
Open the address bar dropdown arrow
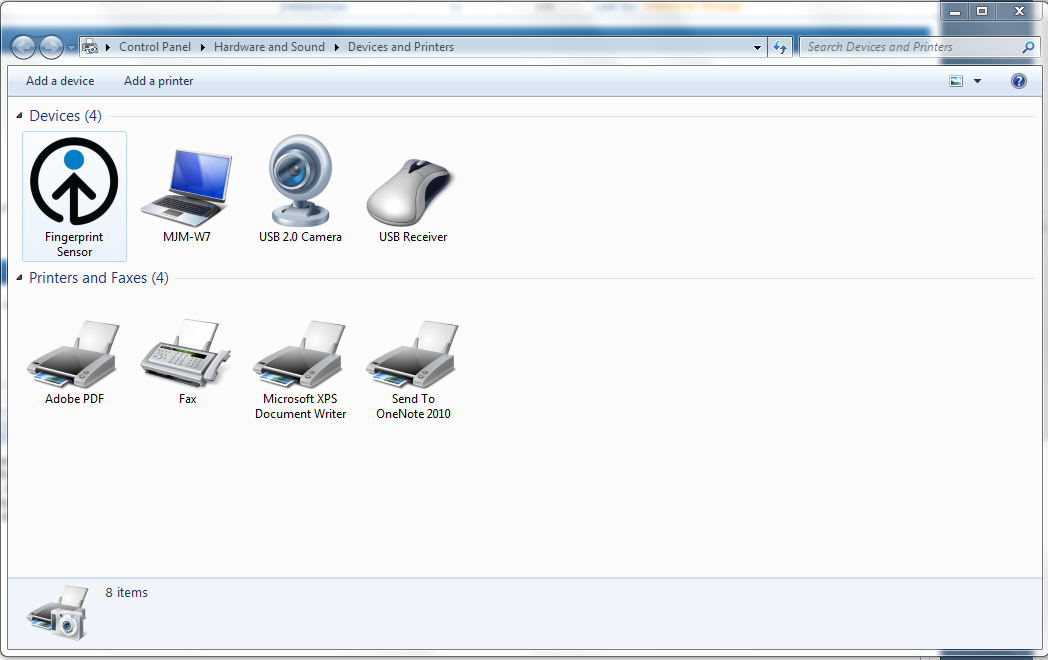pos(757,46)
